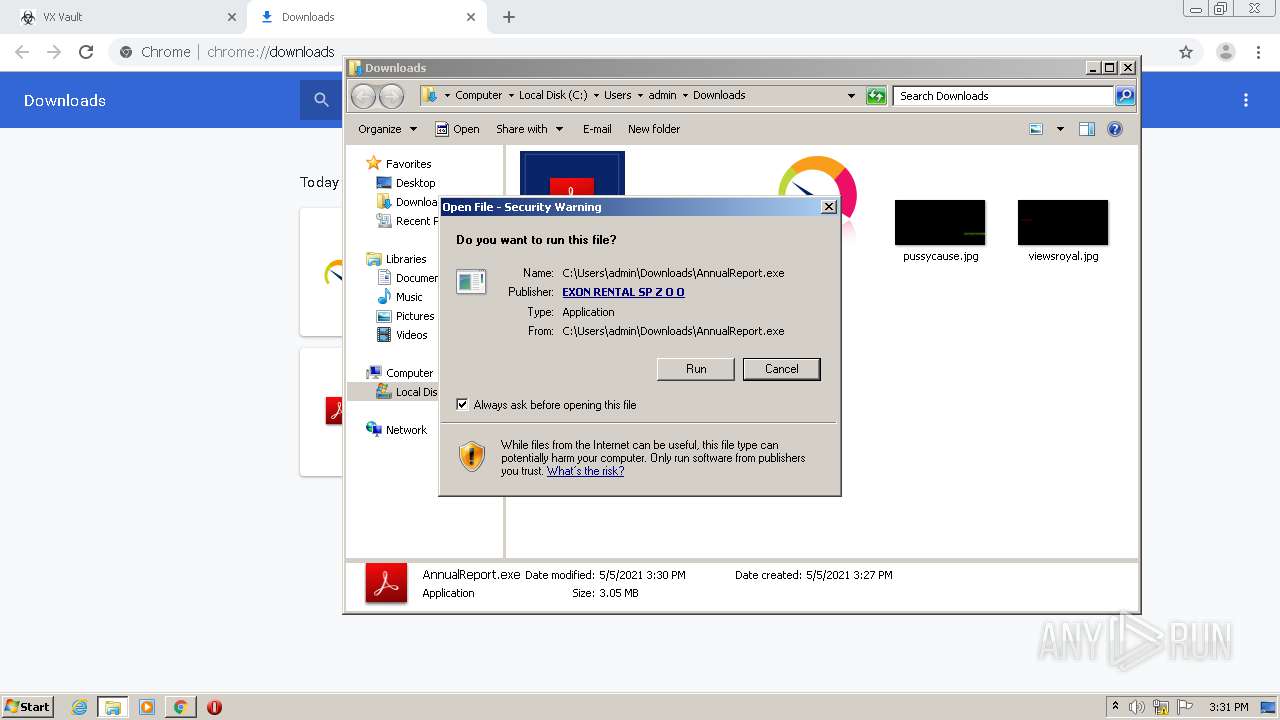Click the Search Downloads input field

click(x=1003, y=96)
